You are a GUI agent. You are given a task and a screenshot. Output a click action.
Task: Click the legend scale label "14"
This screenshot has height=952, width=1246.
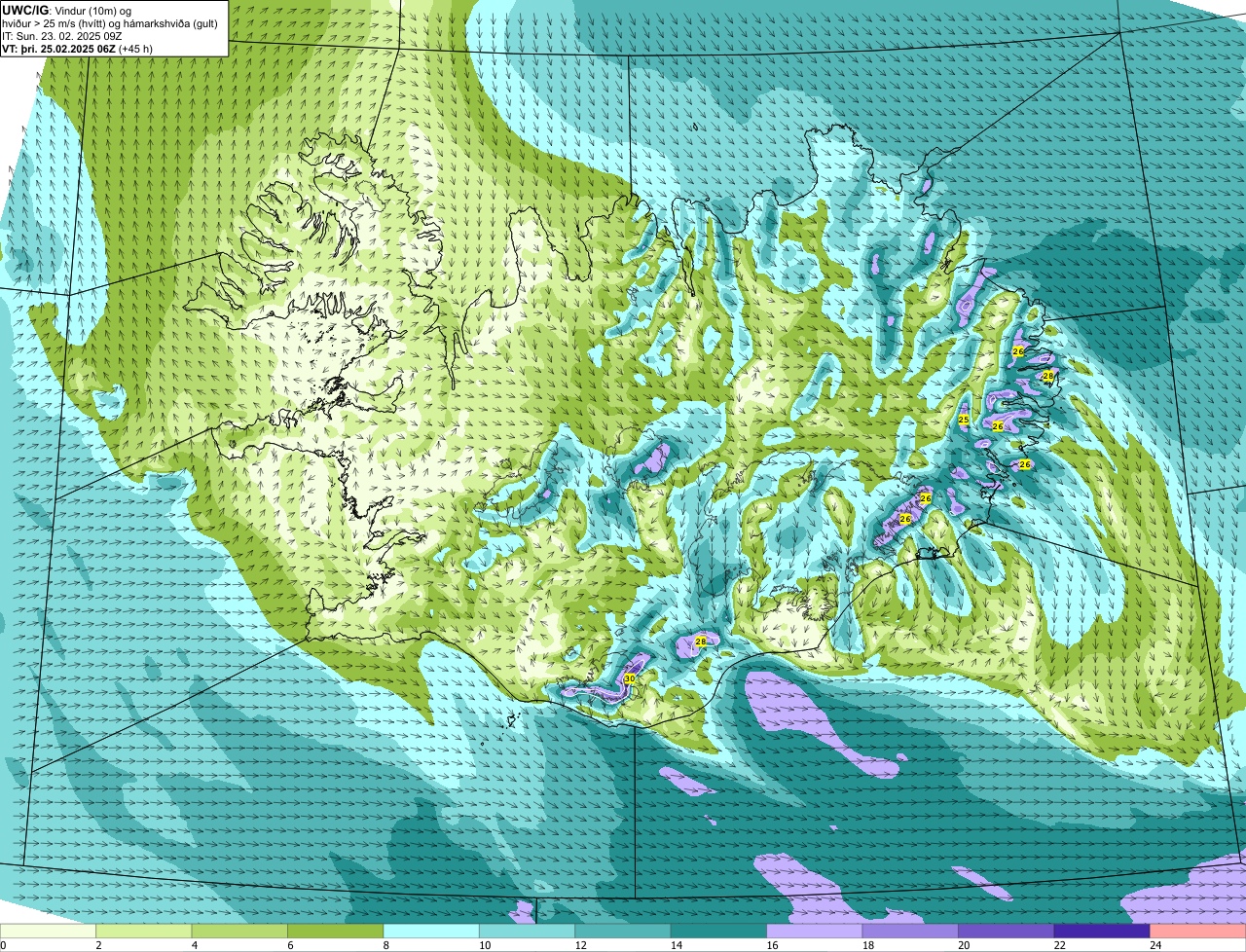[677, 945]
